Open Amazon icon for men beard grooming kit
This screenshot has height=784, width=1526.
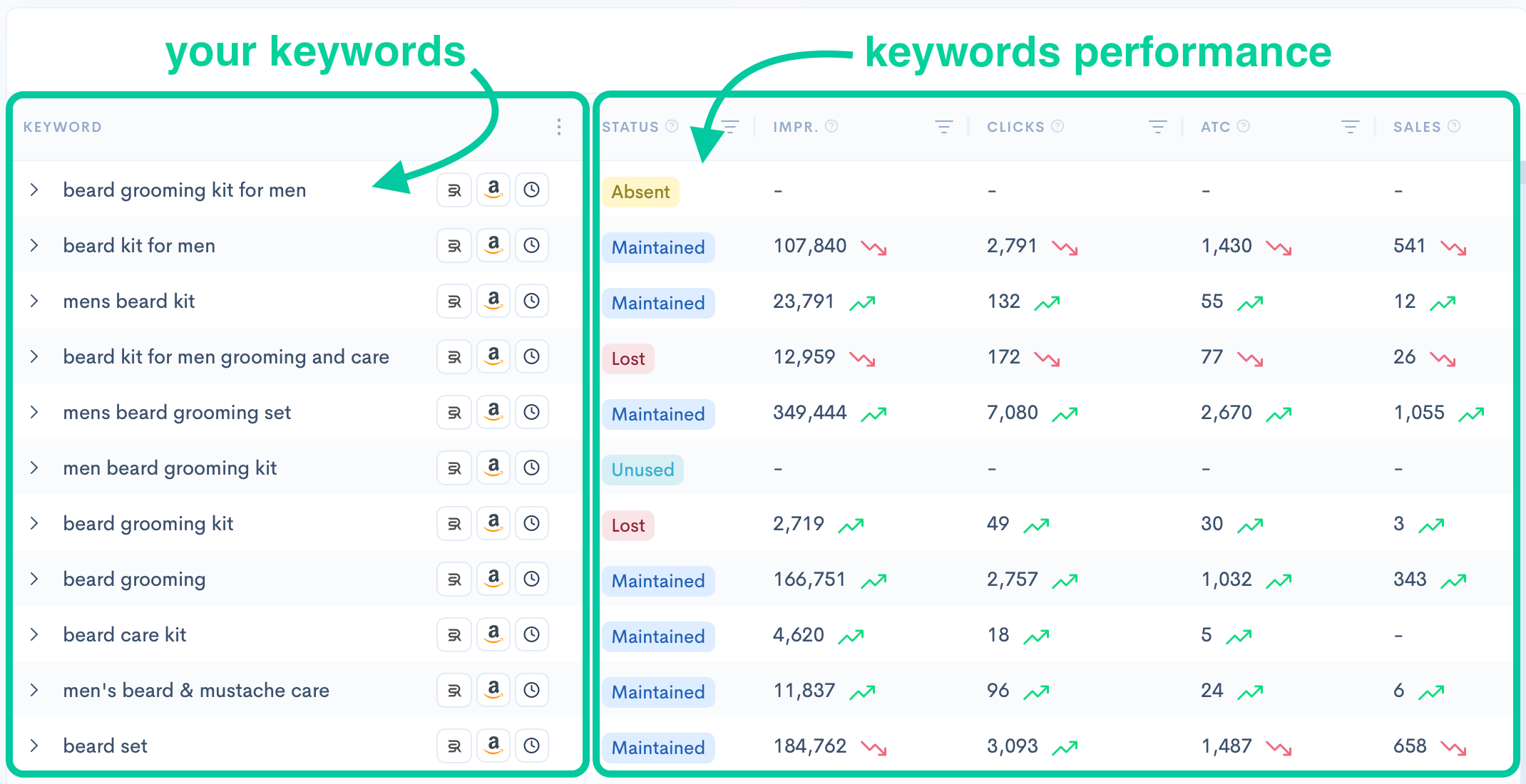(493, 468)
